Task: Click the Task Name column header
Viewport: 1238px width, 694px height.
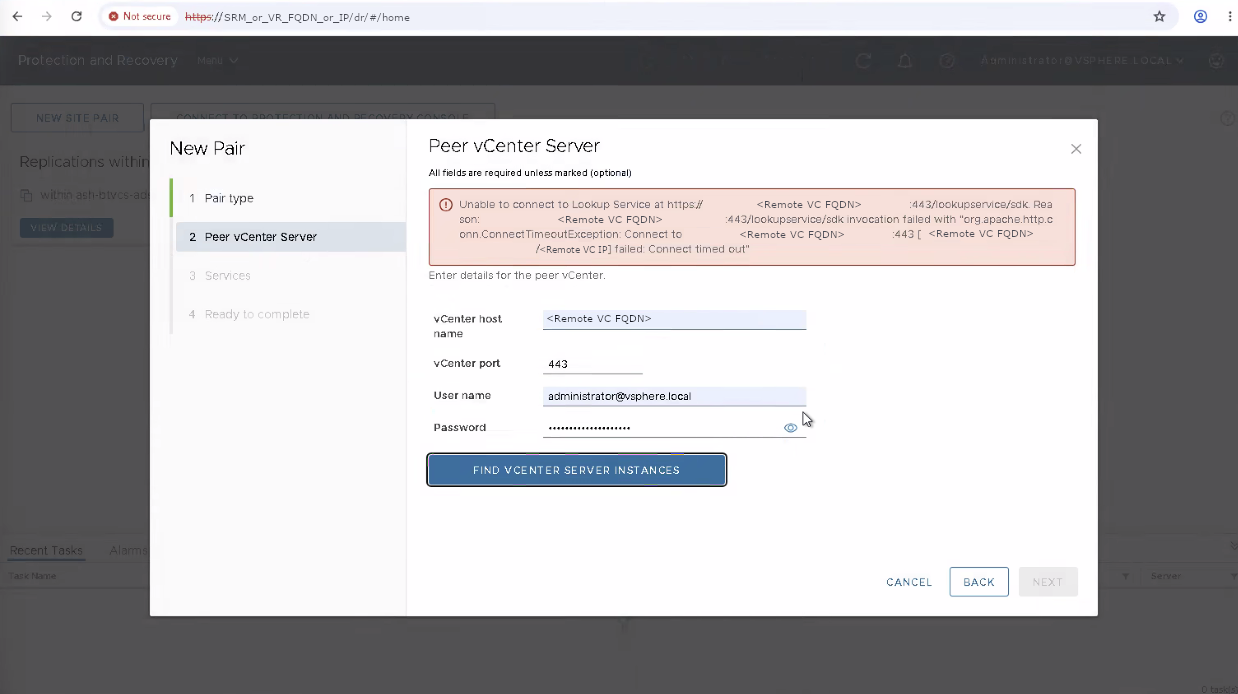Action: click(33, 576)
